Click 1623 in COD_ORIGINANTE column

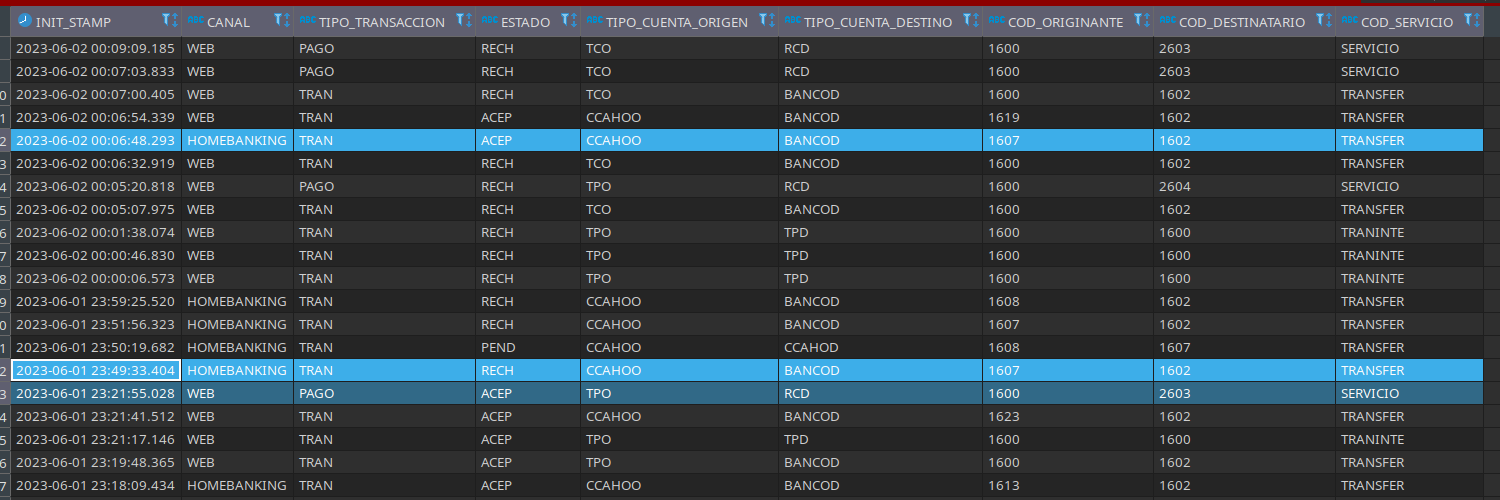click(x=1069, y=416)
